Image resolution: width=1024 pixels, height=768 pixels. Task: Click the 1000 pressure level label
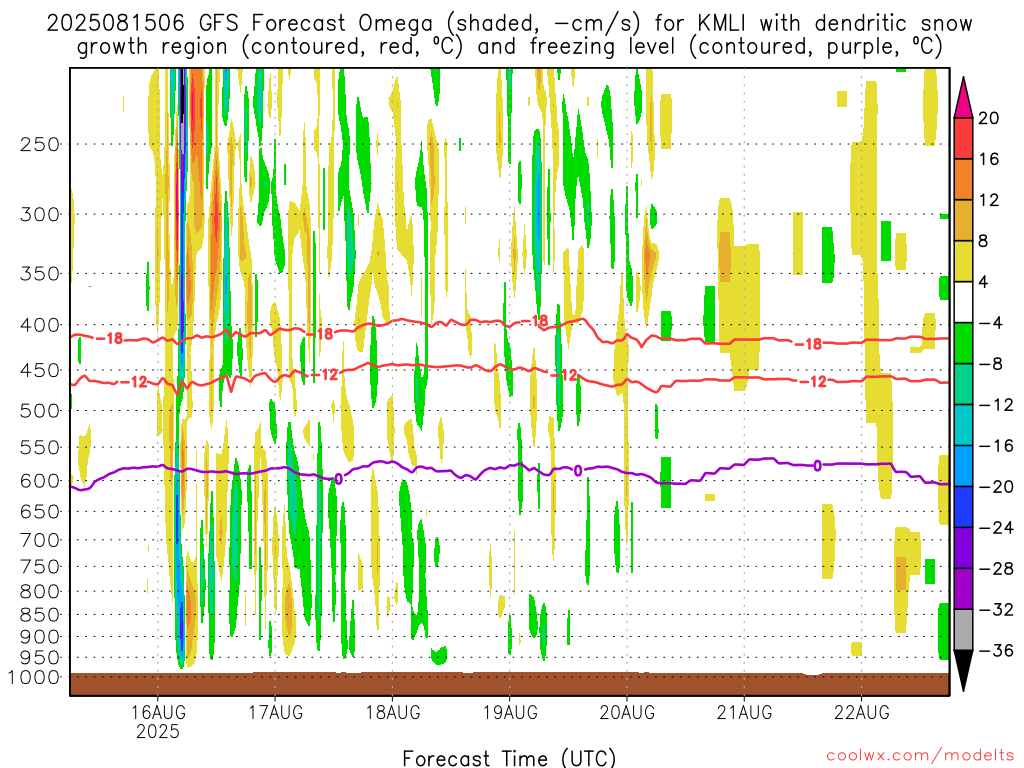(35, 677)
